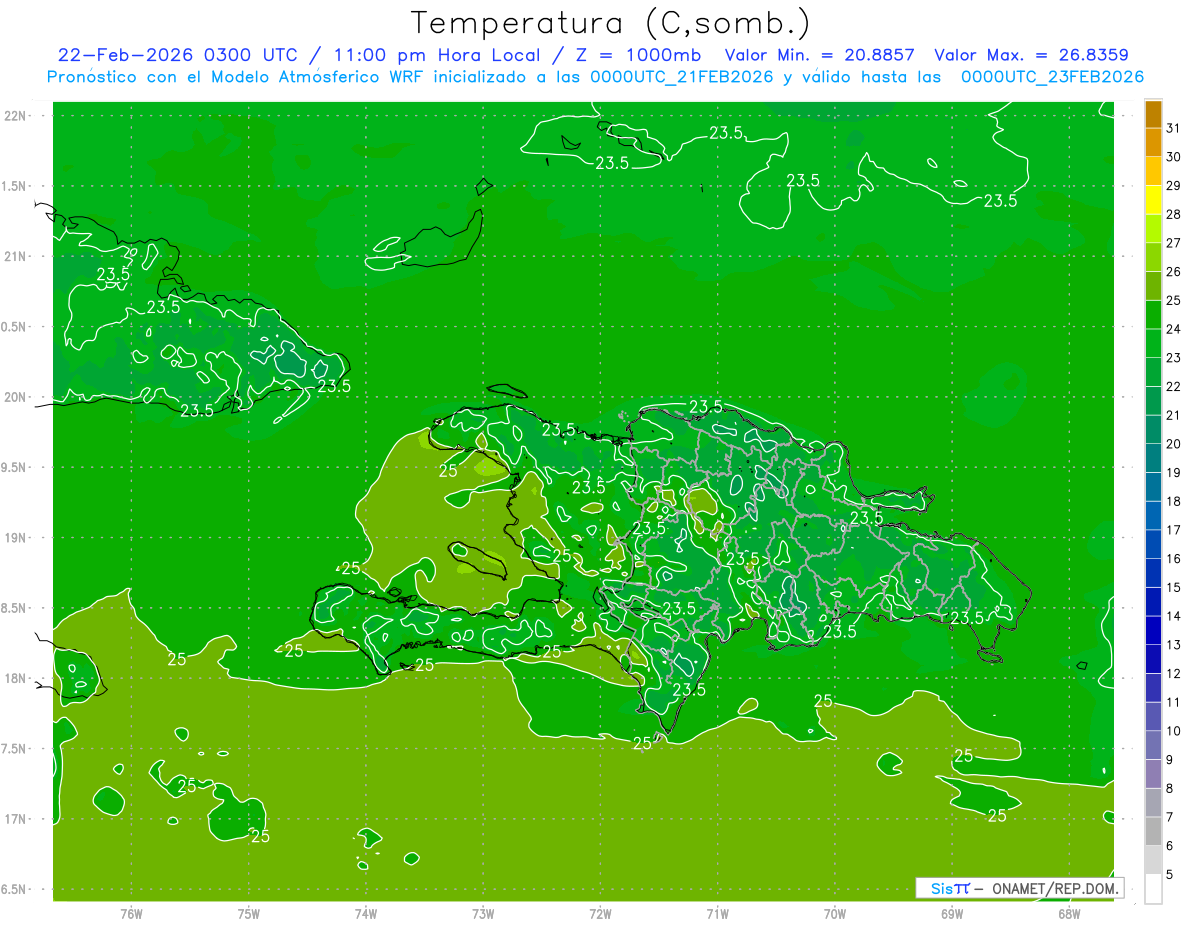Click the pressure level "Z = 1000mb"

[x=639, y=55]
